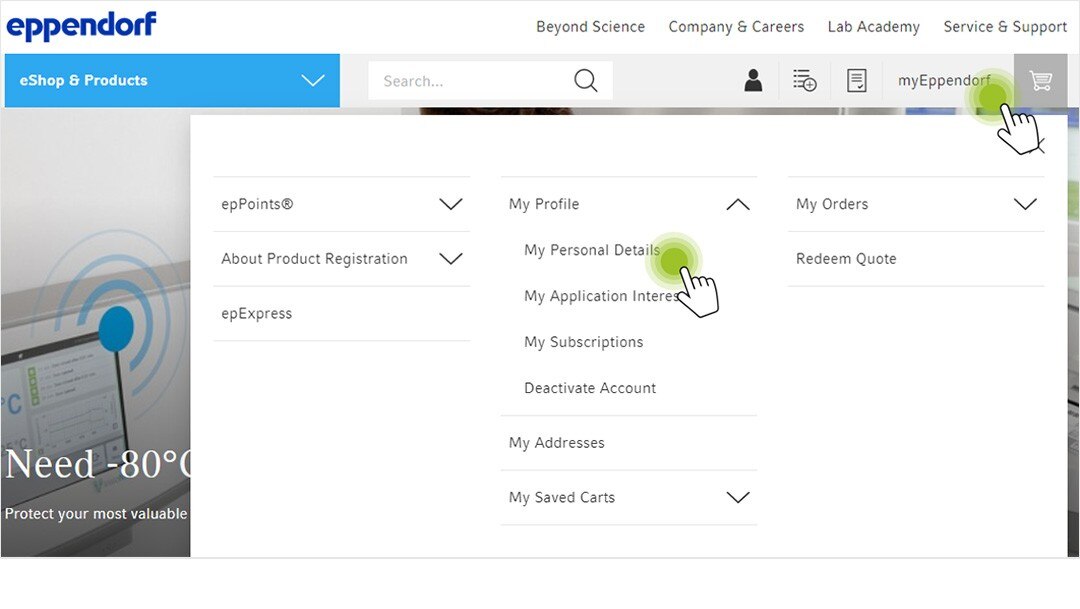Screen dimensions: 1080x609
Task: Expand the My Saved Carts section
Action: click(738, 497)
